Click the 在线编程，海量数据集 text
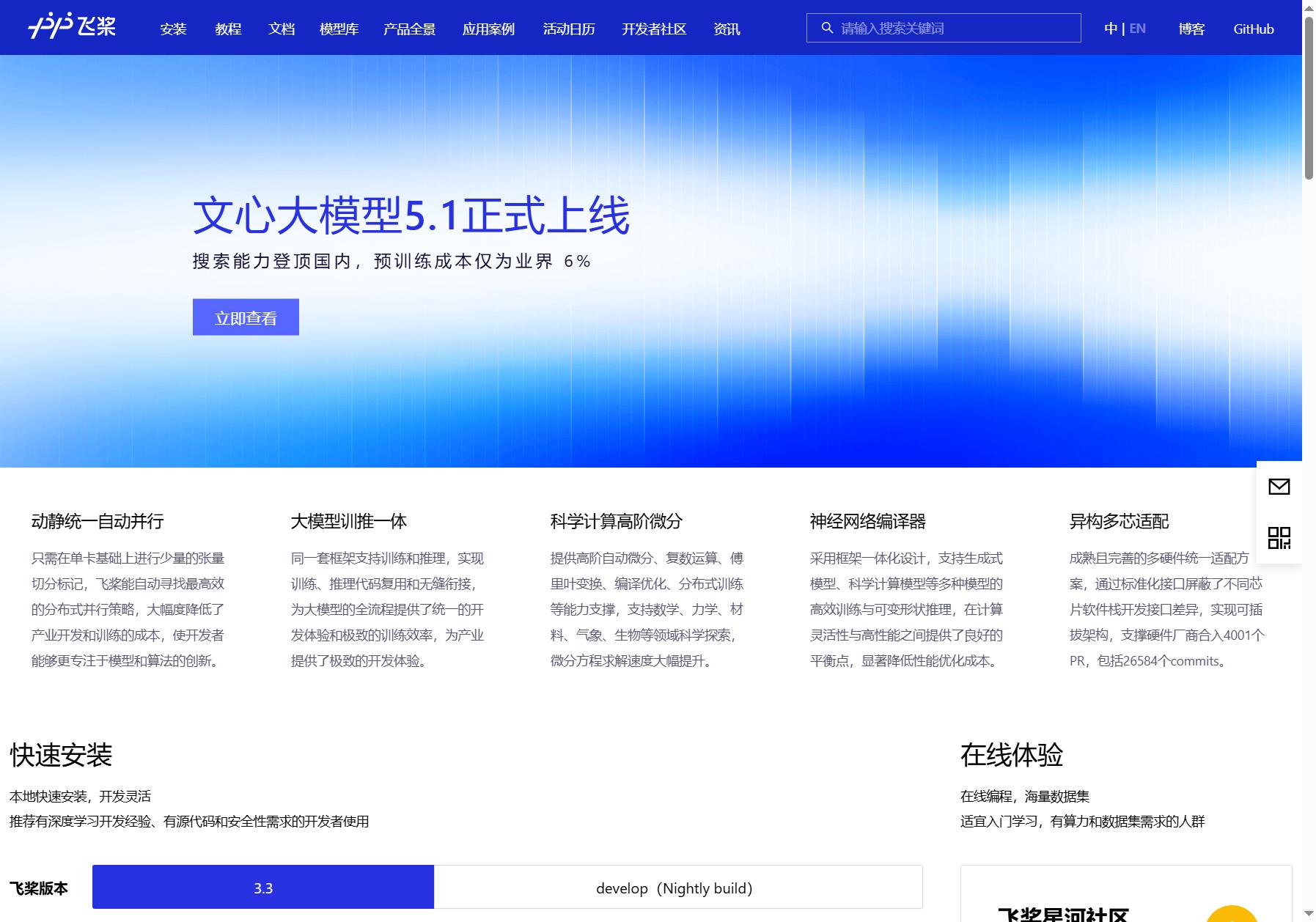The height and width of the screenshot is (922, 1316). click(1025, 796)
